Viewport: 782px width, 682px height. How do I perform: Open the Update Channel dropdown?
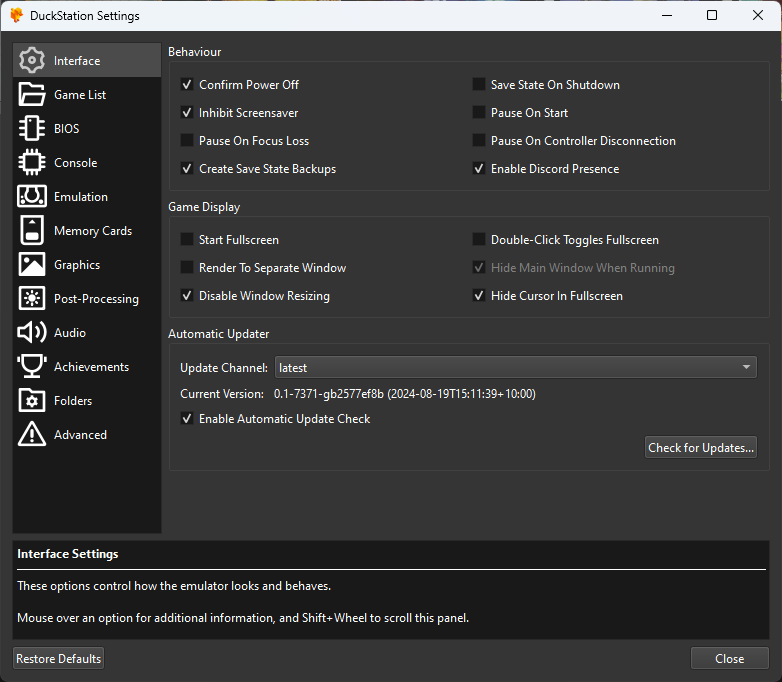[516, 367]
